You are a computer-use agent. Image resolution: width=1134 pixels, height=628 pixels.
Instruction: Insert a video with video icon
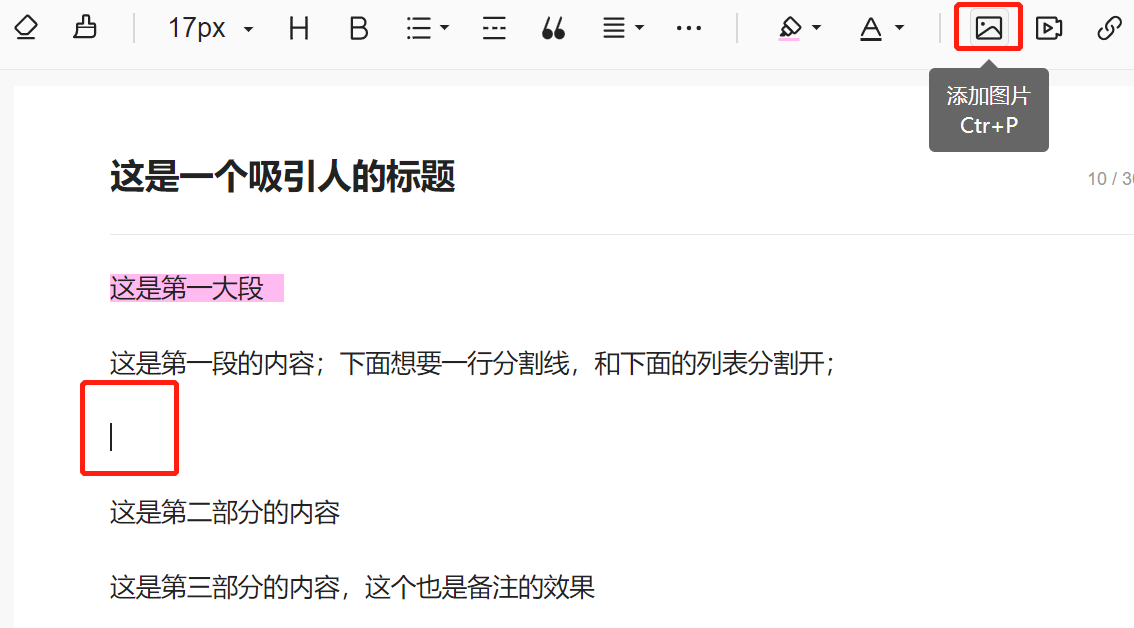pos(1049,28)
